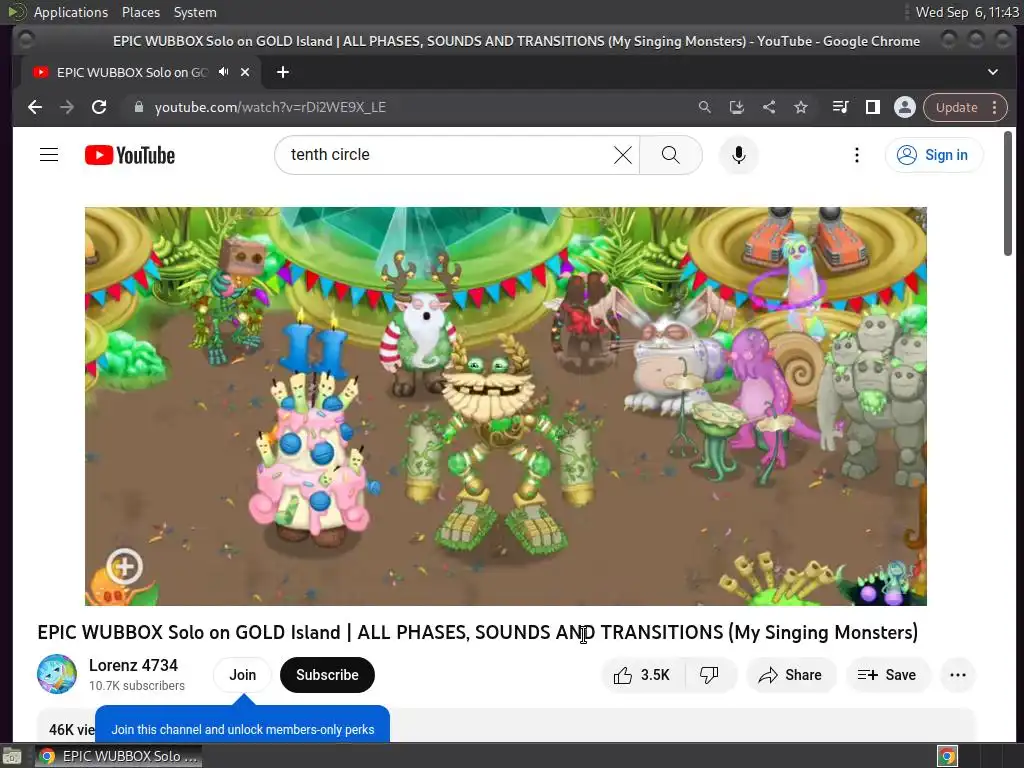This screenshot has width=1024, height=768.
Task: Select the EPIC WUBBOX Solo browser tab
Action: tap(131, 72)
